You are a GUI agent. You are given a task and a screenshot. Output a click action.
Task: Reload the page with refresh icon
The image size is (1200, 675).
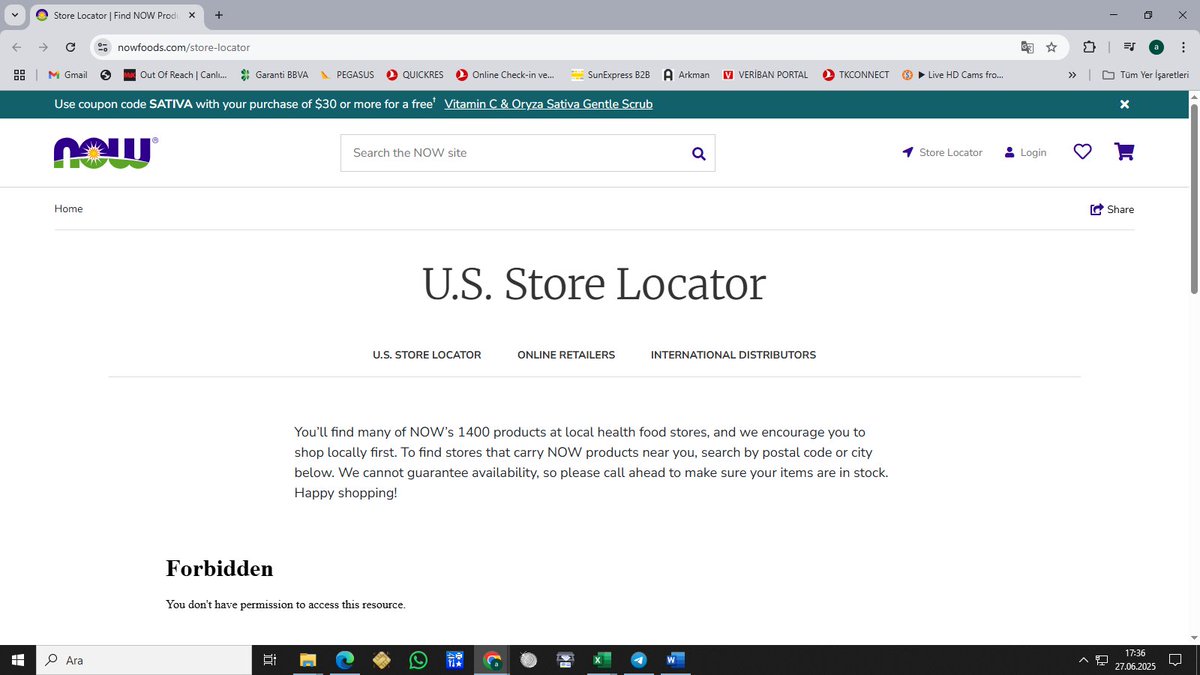click(x=70, y=47)
